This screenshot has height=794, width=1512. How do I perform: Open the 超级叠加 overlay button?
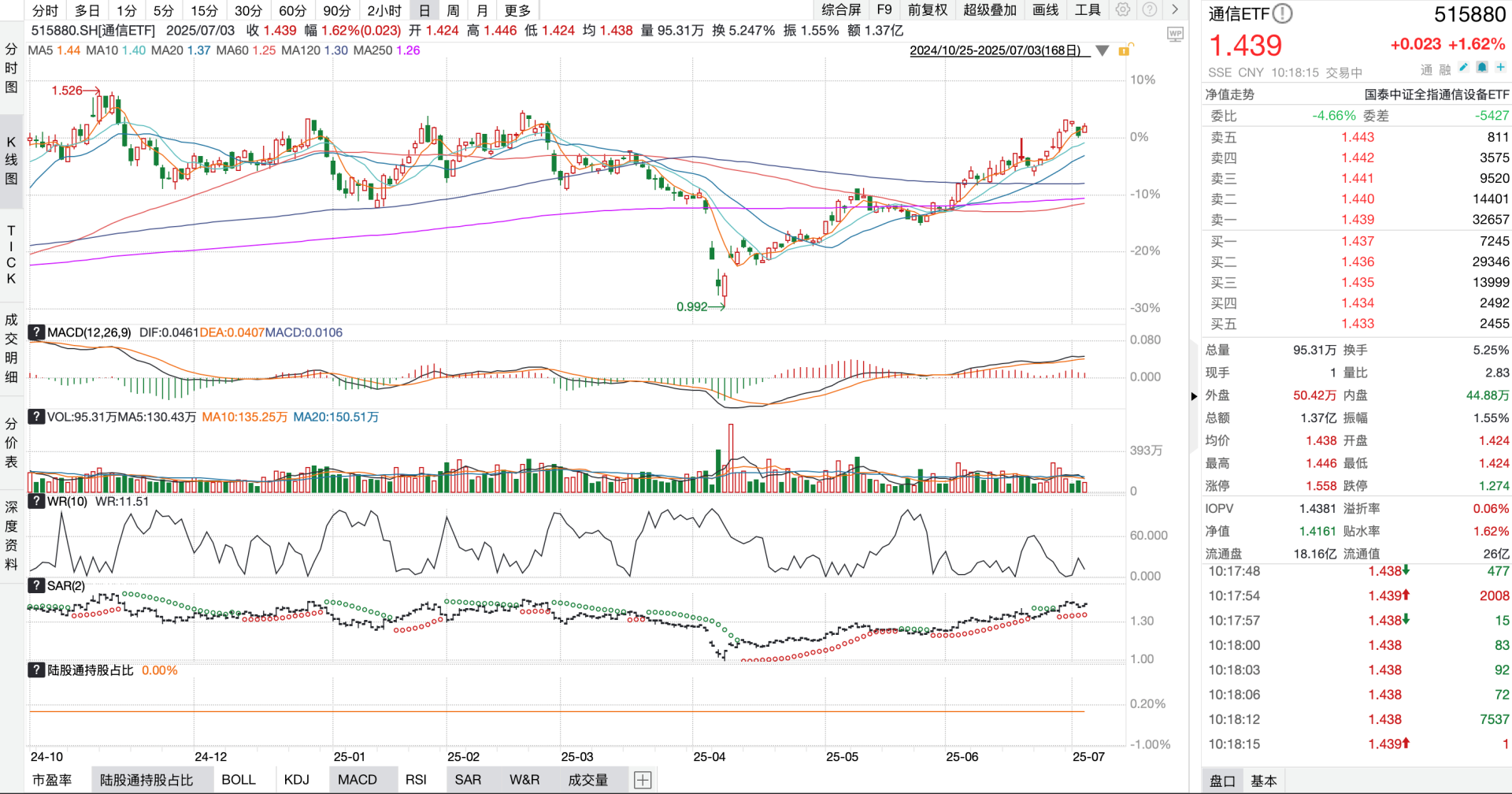point(990,9)
